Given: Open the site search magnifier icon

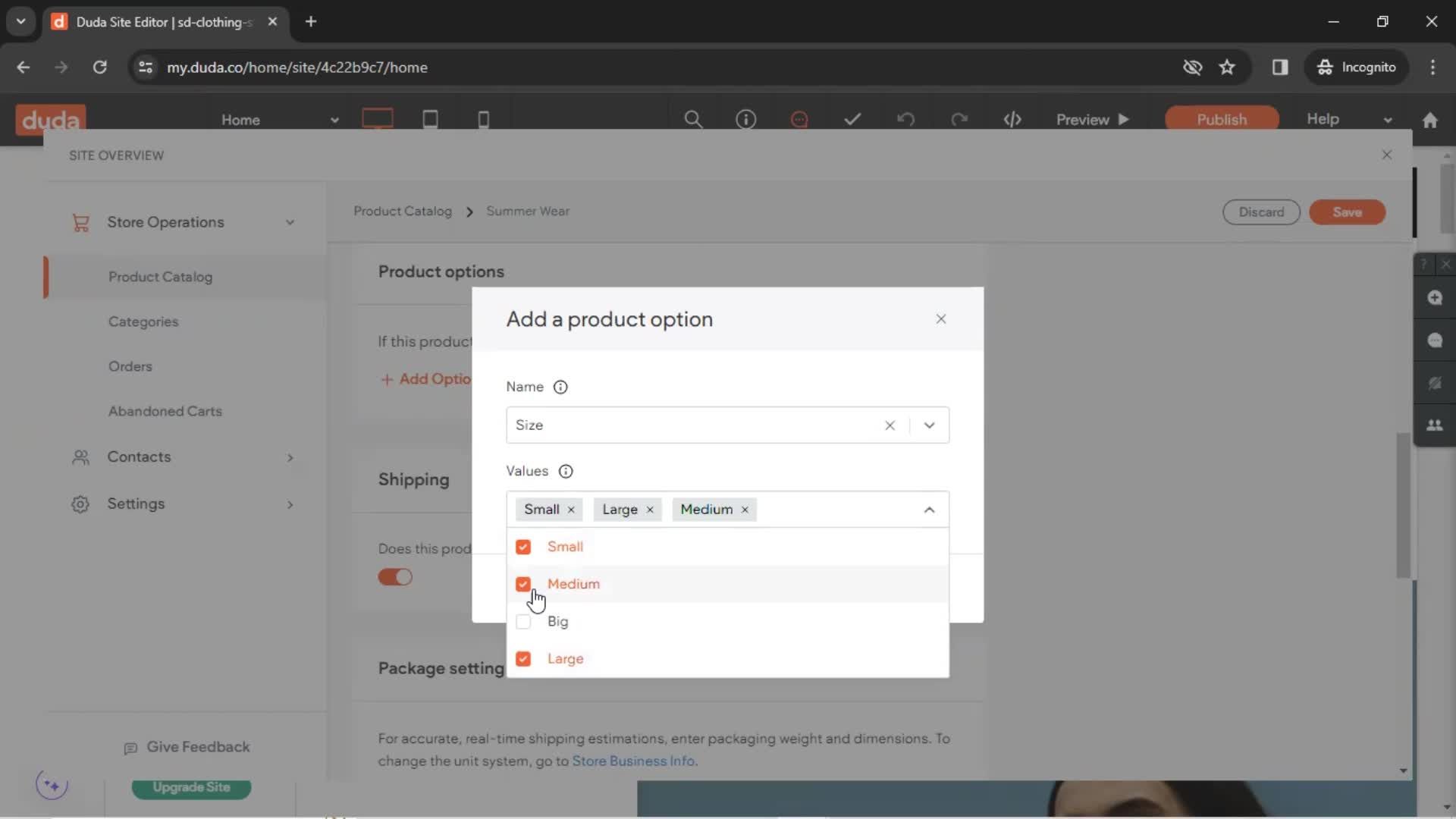Looking at the screenshot, I should pyautogui.click(x=693, y=120).
